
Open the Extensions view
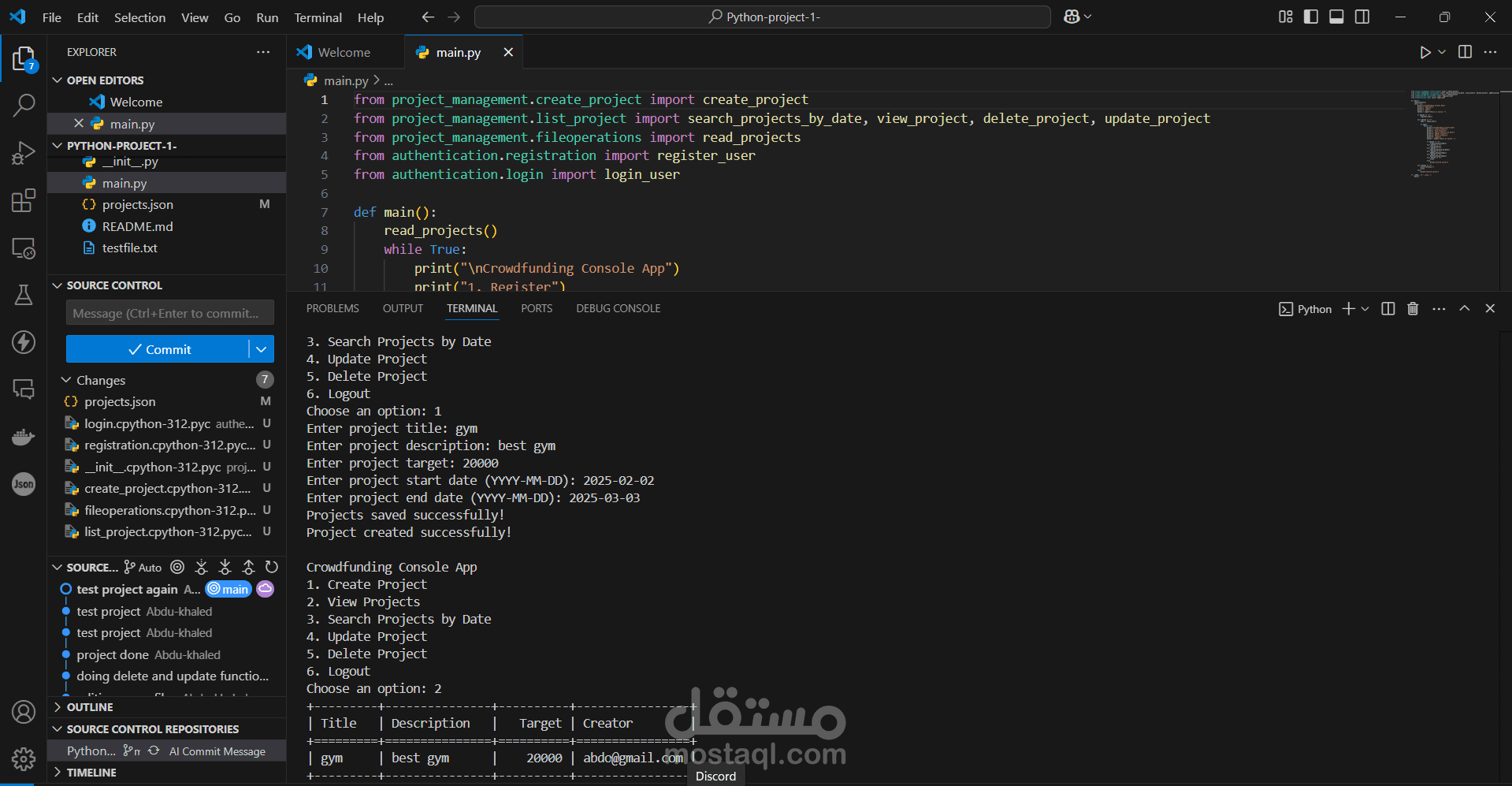tap(24, 200)
